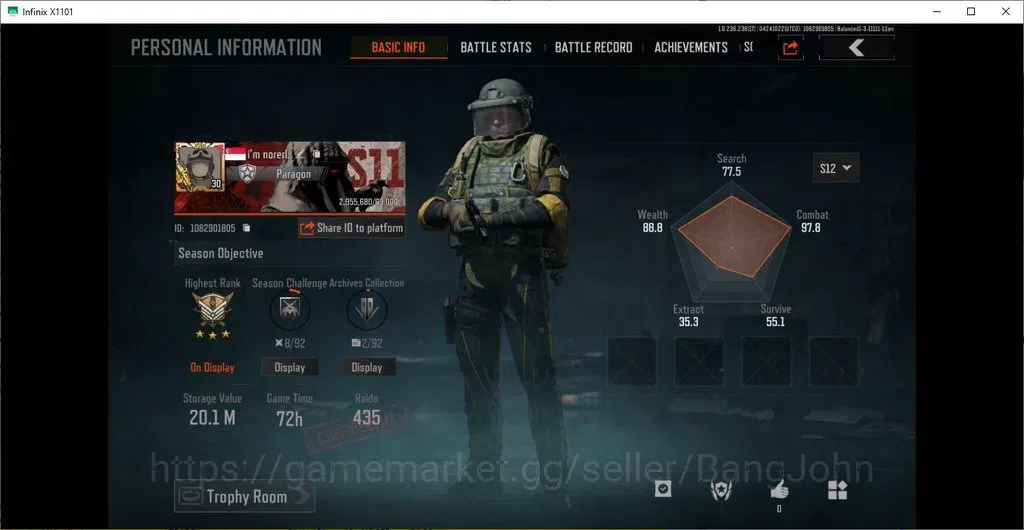
Task: Give a like with thumbs-up icon
Action: (x=779, y=489)
